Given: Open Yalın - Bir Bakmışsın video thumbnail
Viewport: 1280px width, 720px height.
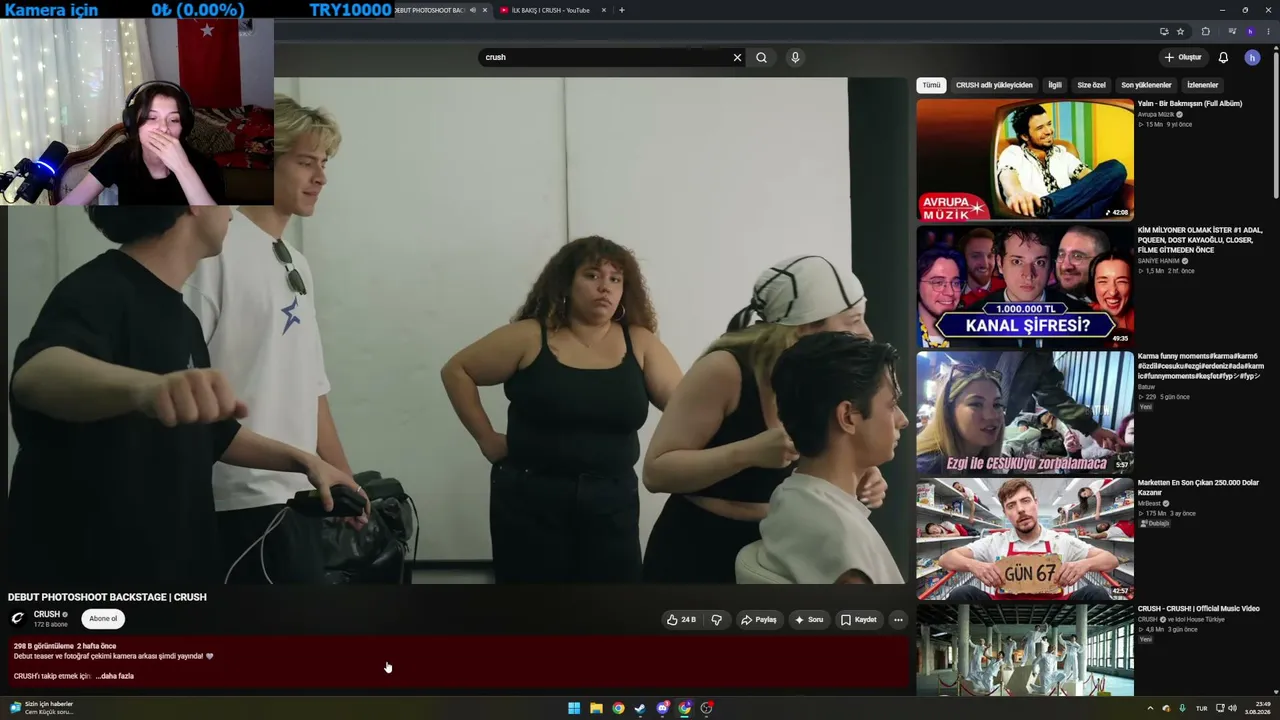Looking at the screenshot, I should [x=1025, y=159].
